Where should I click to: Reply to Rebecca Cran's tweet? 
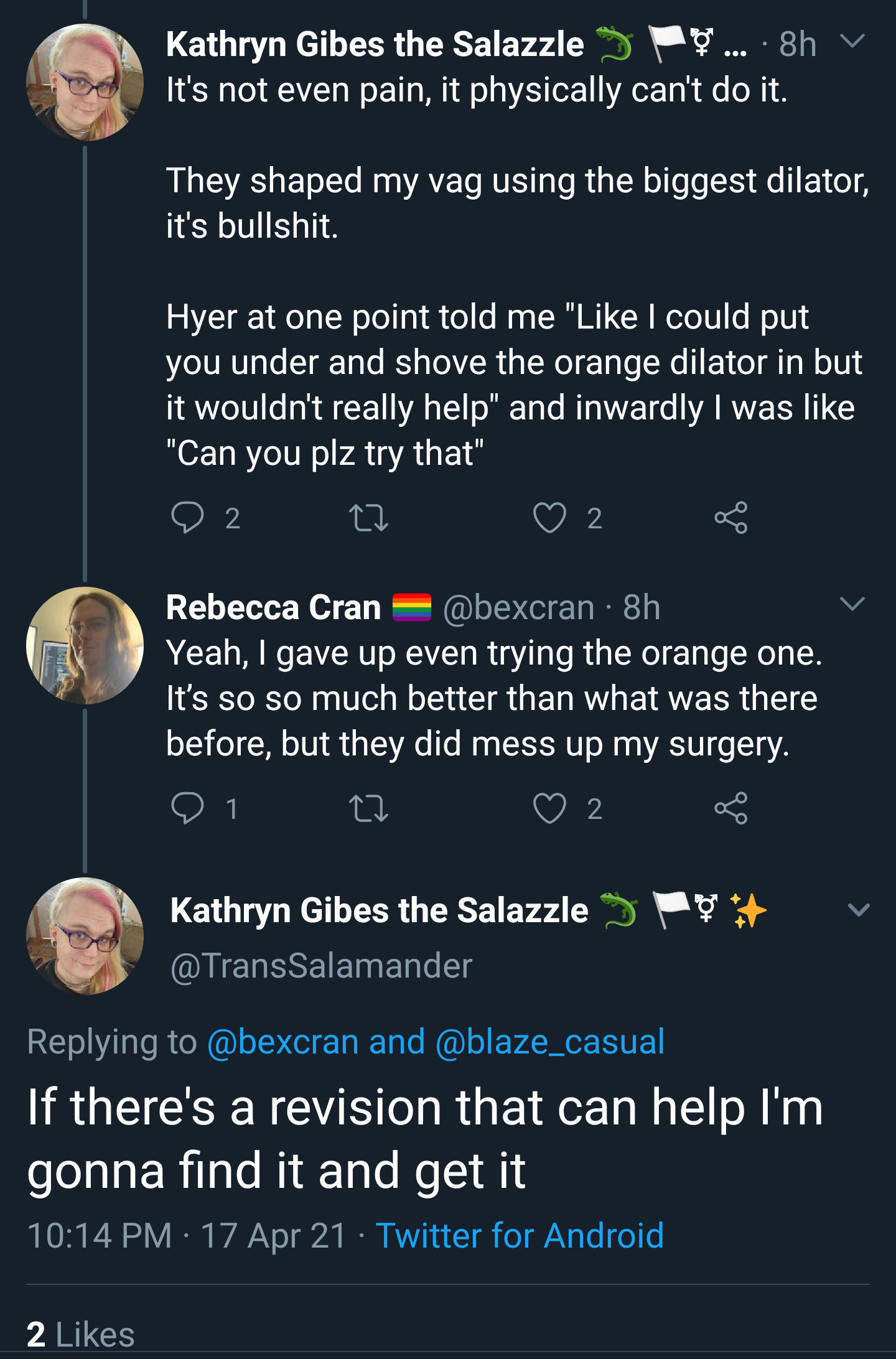(187, 808)
